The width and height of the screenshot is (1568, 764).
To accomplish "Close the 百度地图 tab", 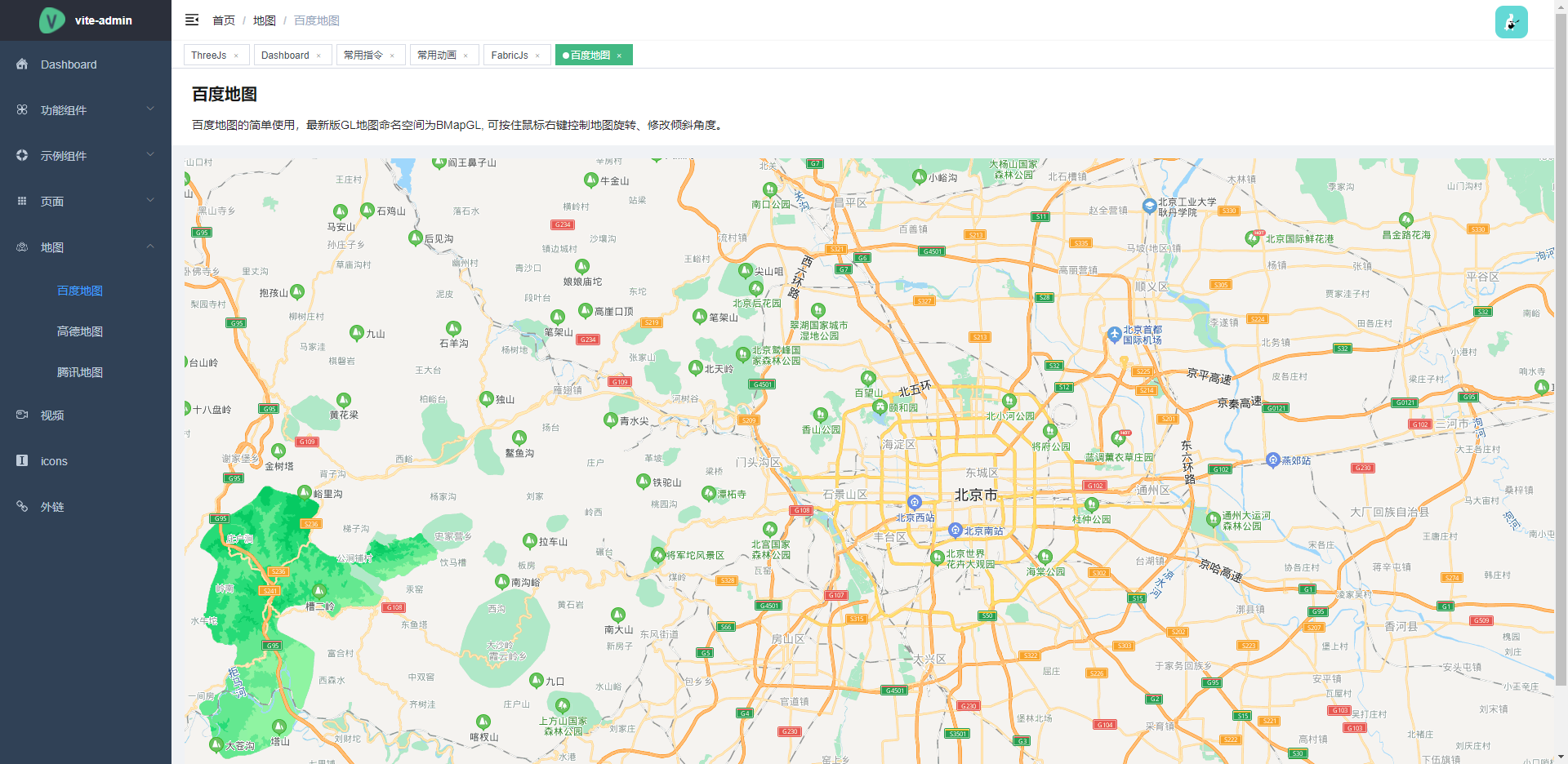I will [x=619, y=56].
